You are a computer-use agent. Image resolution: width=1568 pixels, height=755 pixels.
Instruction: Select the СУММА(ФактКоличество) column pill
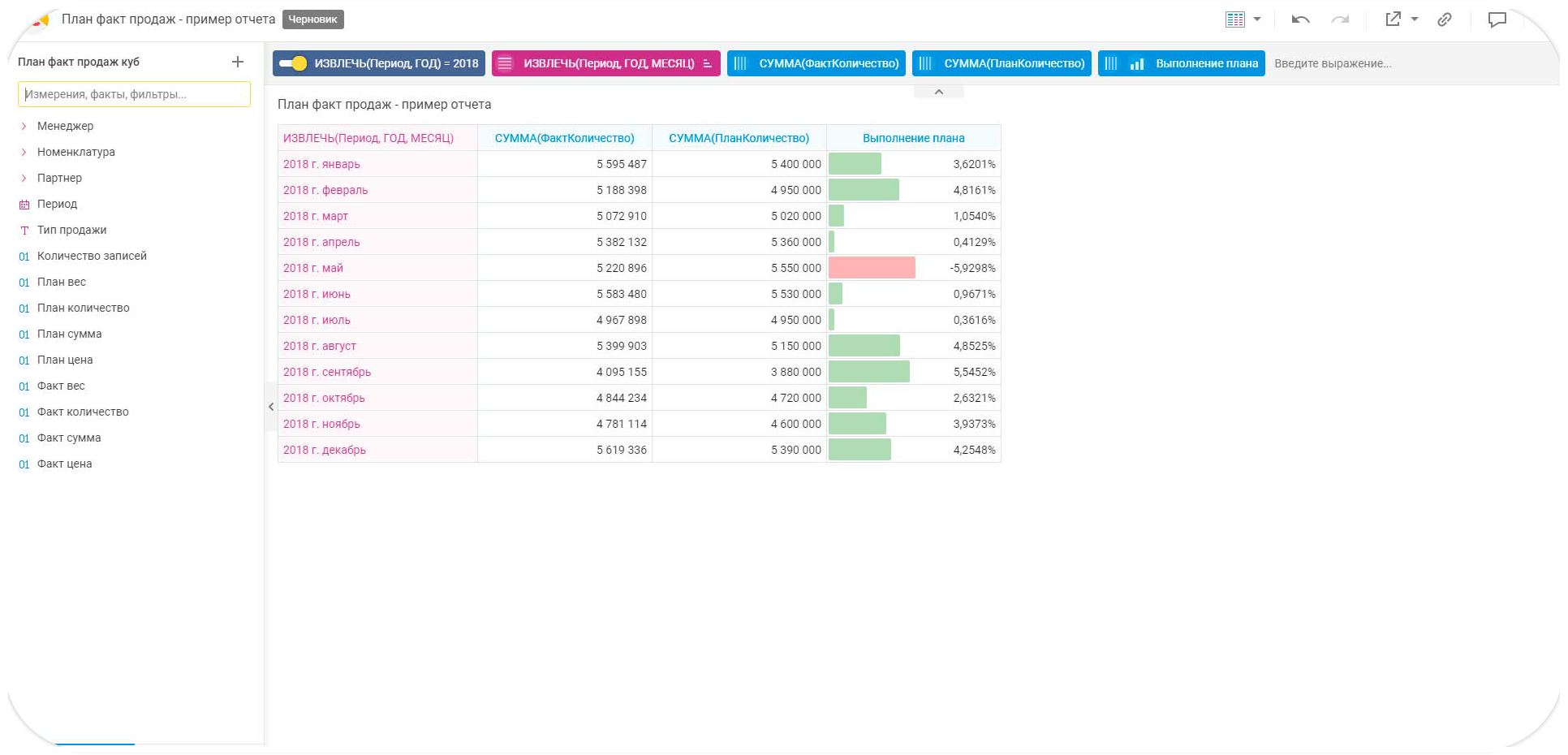[x=828, y=63]
